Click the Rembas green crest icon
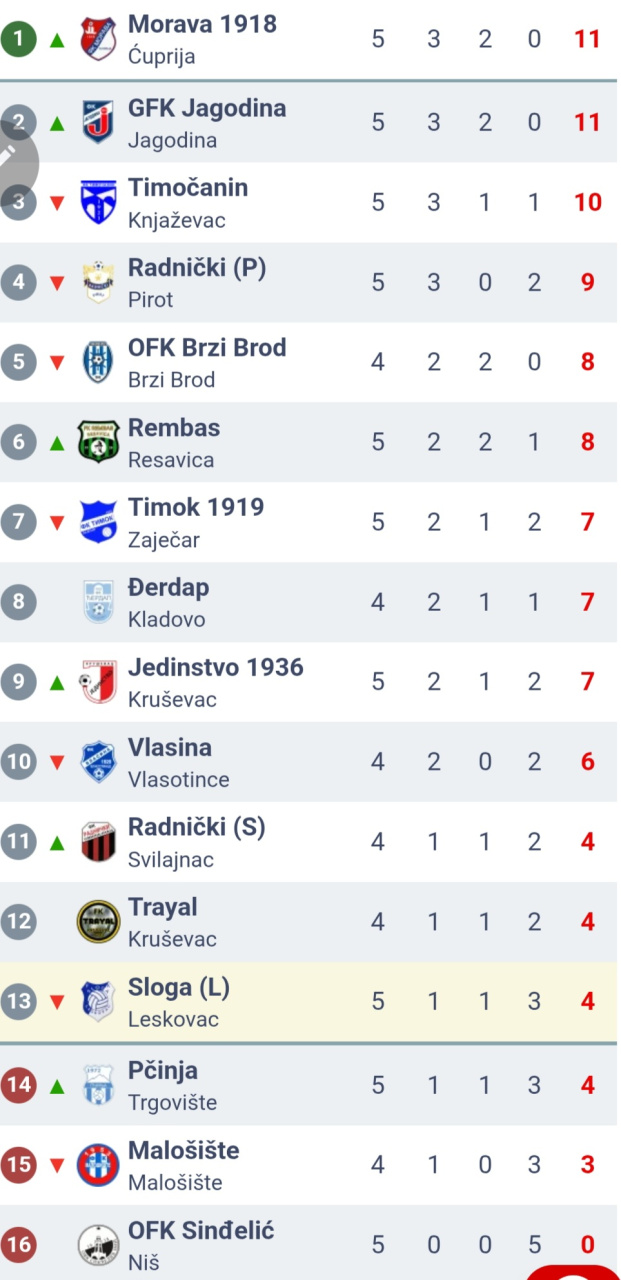 (98, 441)
